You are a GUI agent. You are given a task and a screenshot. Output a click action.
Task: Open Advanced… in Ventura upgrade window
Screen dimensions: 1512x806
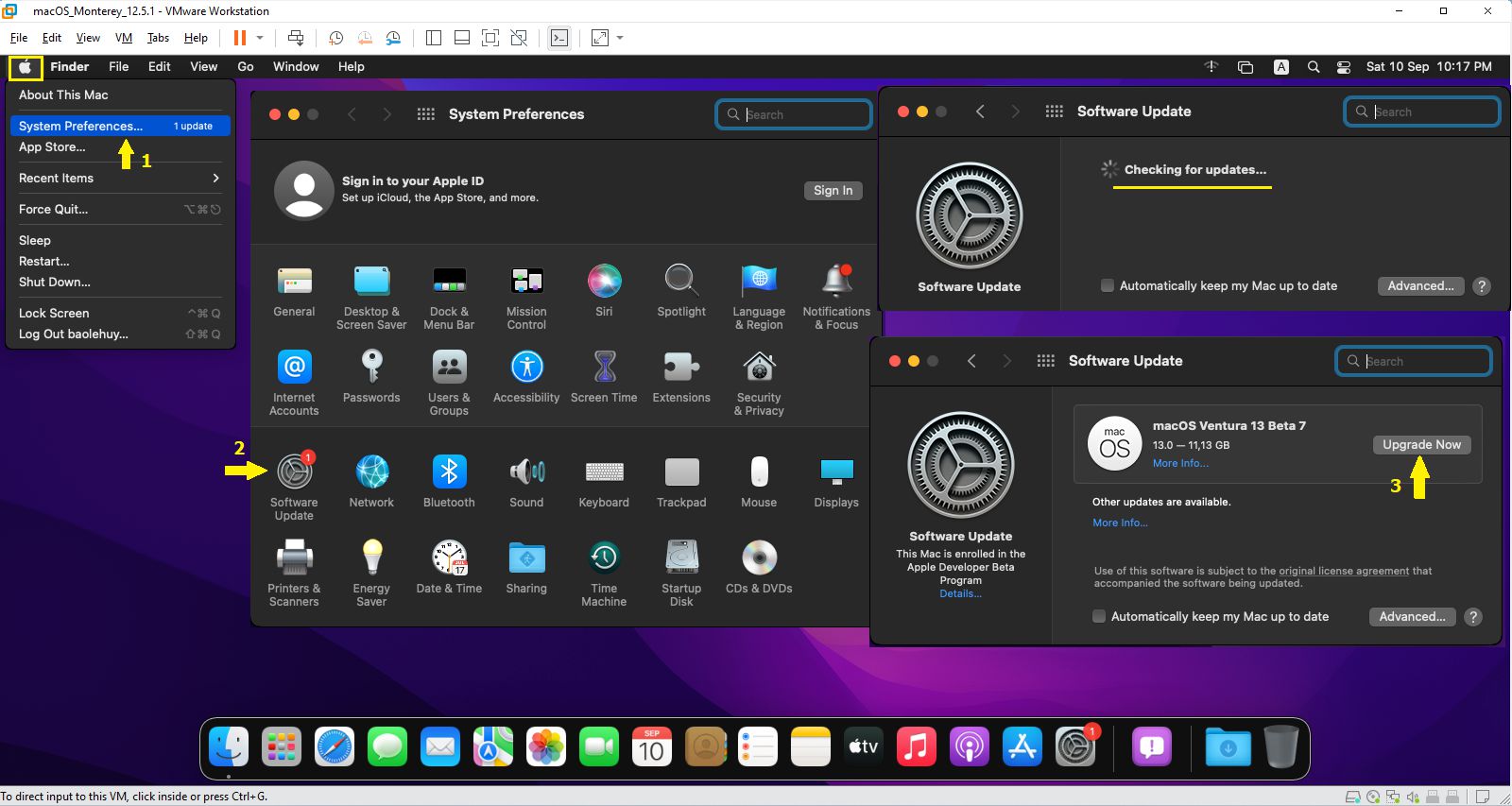click(1412, 616)
